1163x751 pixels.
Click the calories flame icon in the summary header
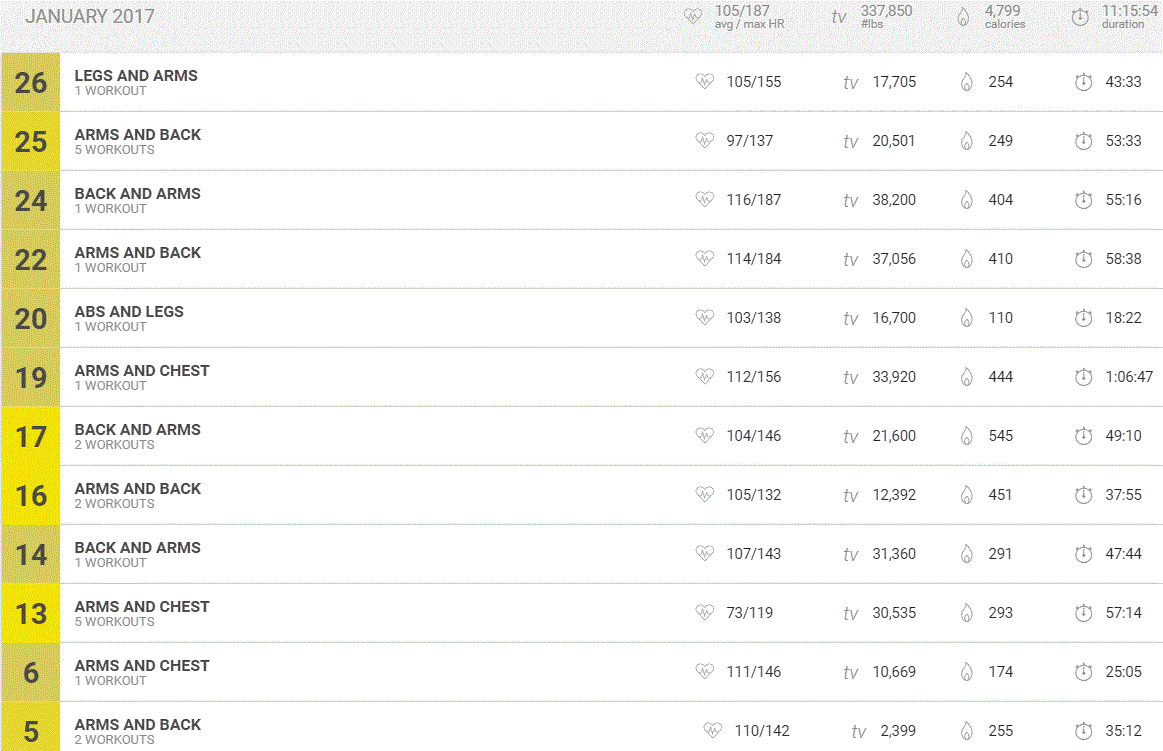click(963, 17)
